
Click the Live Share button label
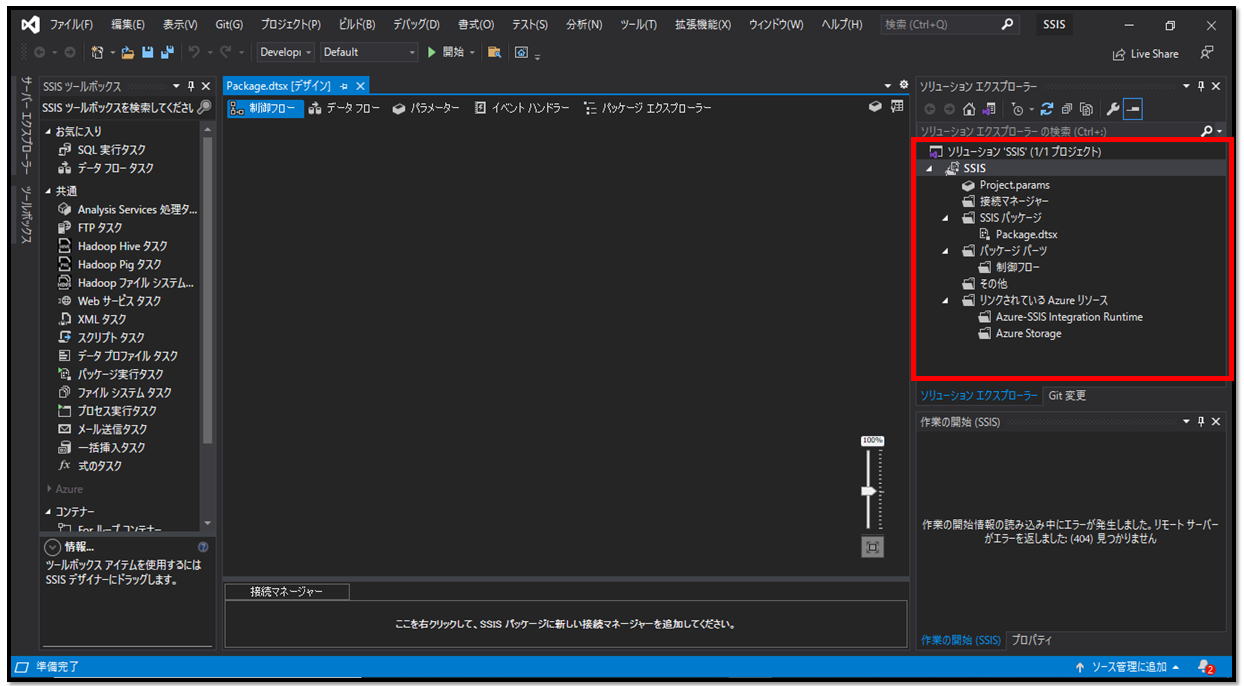1154,54
